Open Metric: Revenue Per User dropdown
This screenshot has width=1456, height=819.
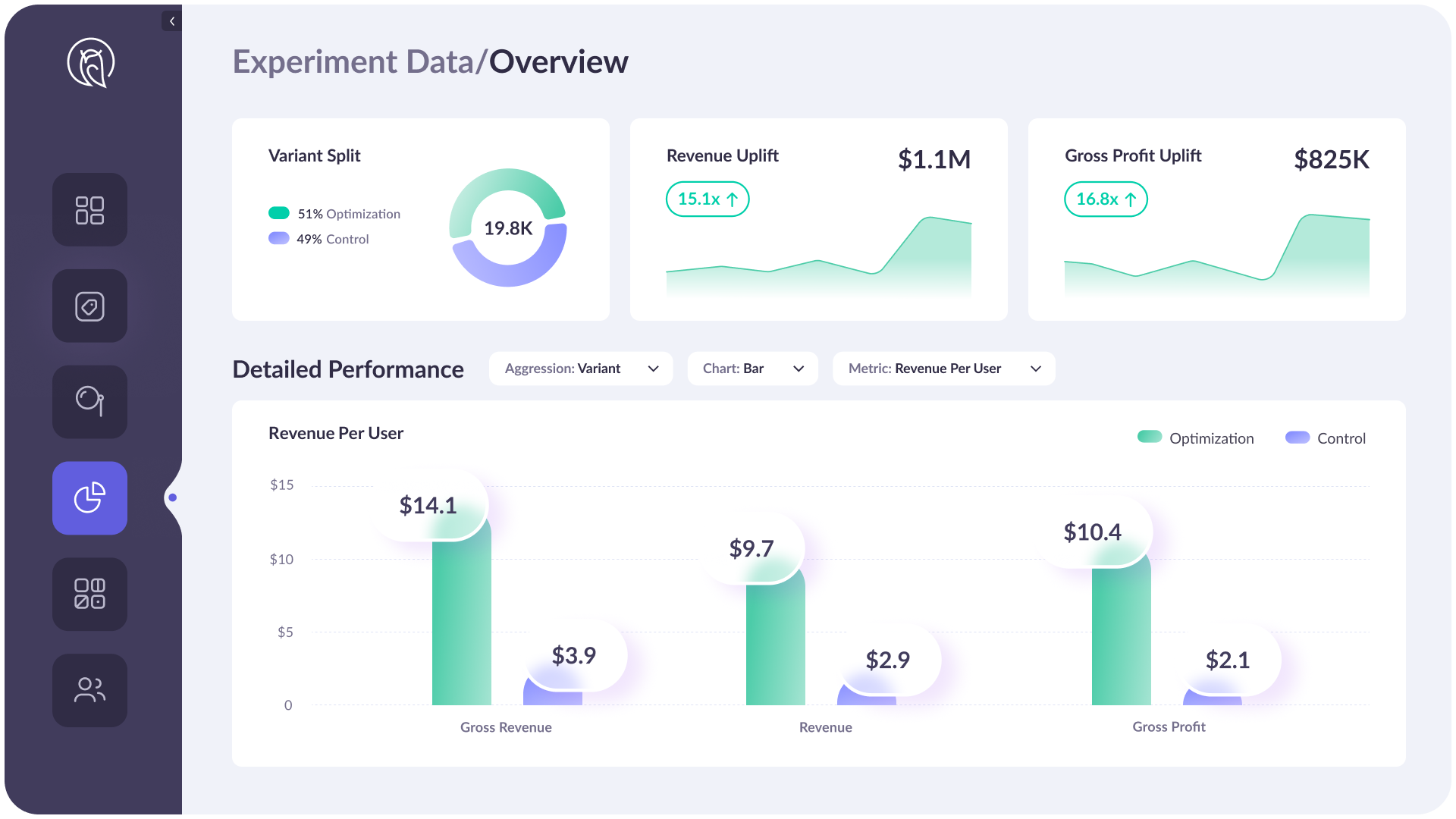point(943,369)
